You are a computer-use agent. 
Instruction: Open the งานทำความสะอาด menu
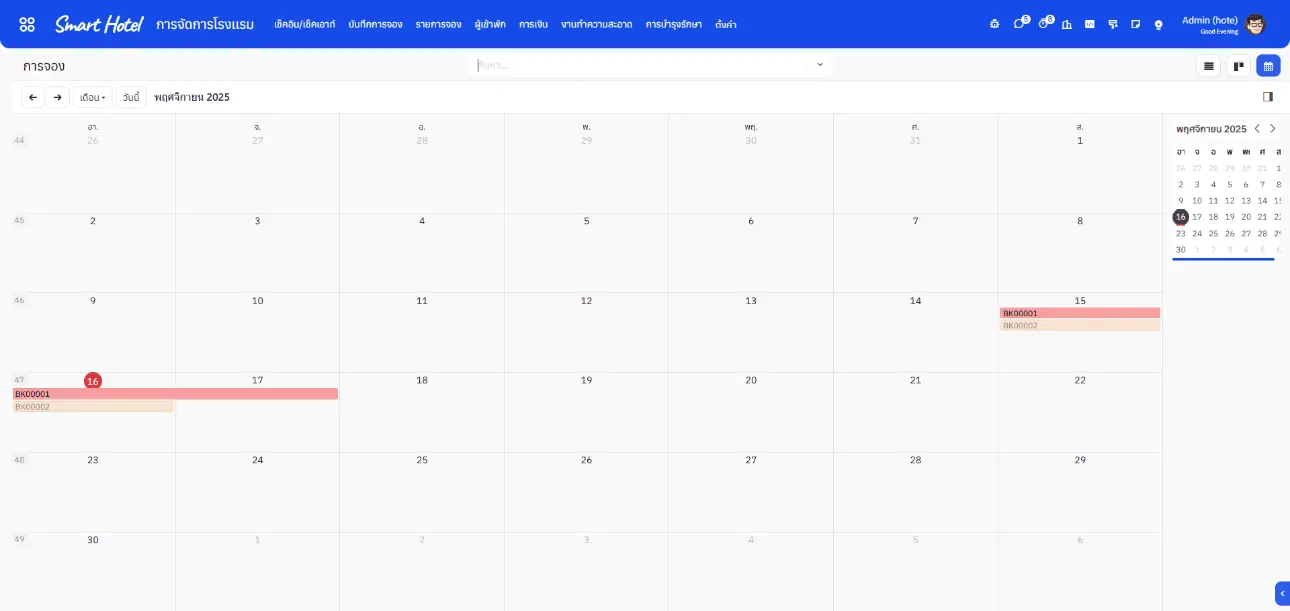(x=596, y=24)
